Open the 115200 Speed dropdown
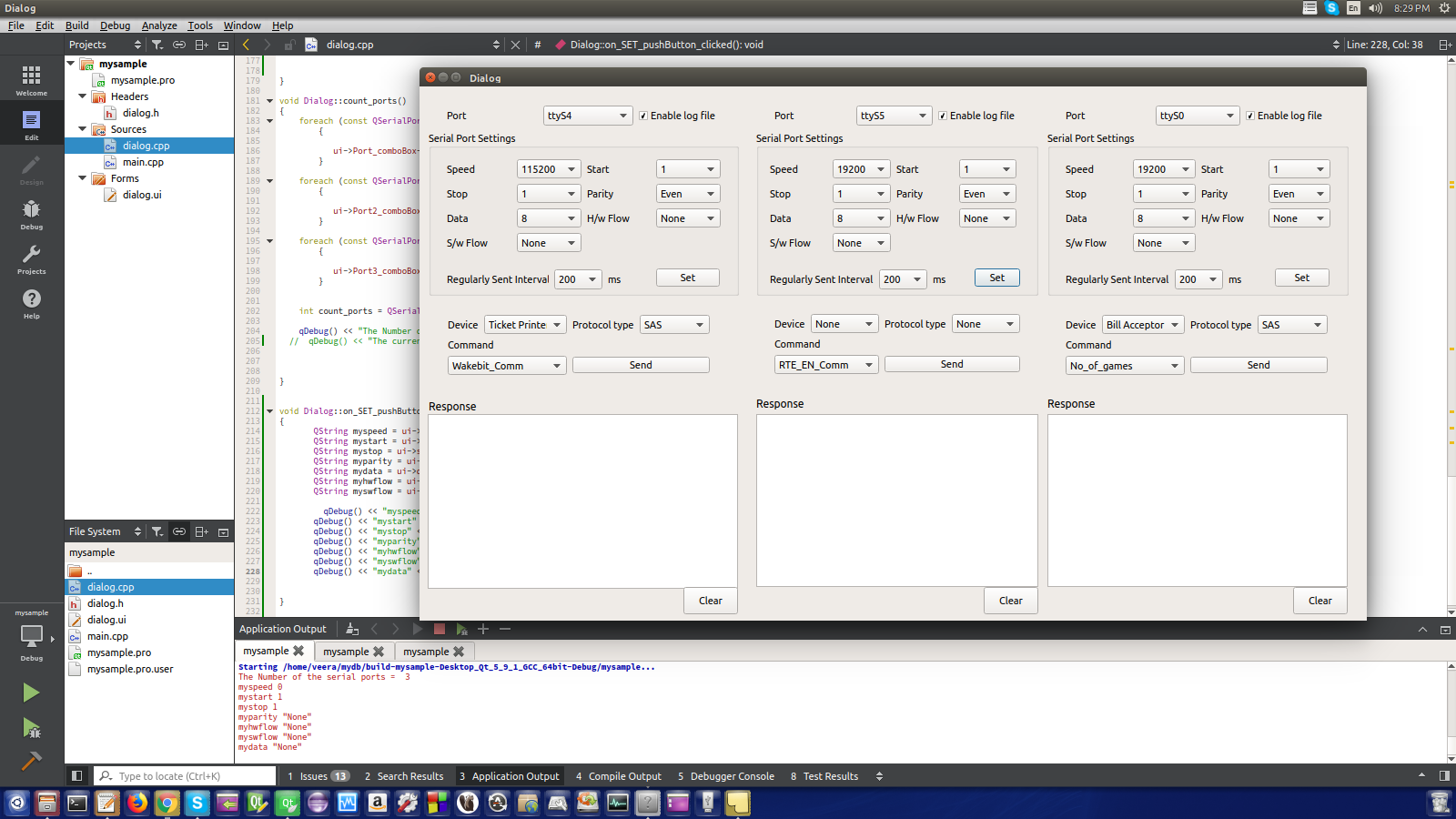 (x=549, y=169)
